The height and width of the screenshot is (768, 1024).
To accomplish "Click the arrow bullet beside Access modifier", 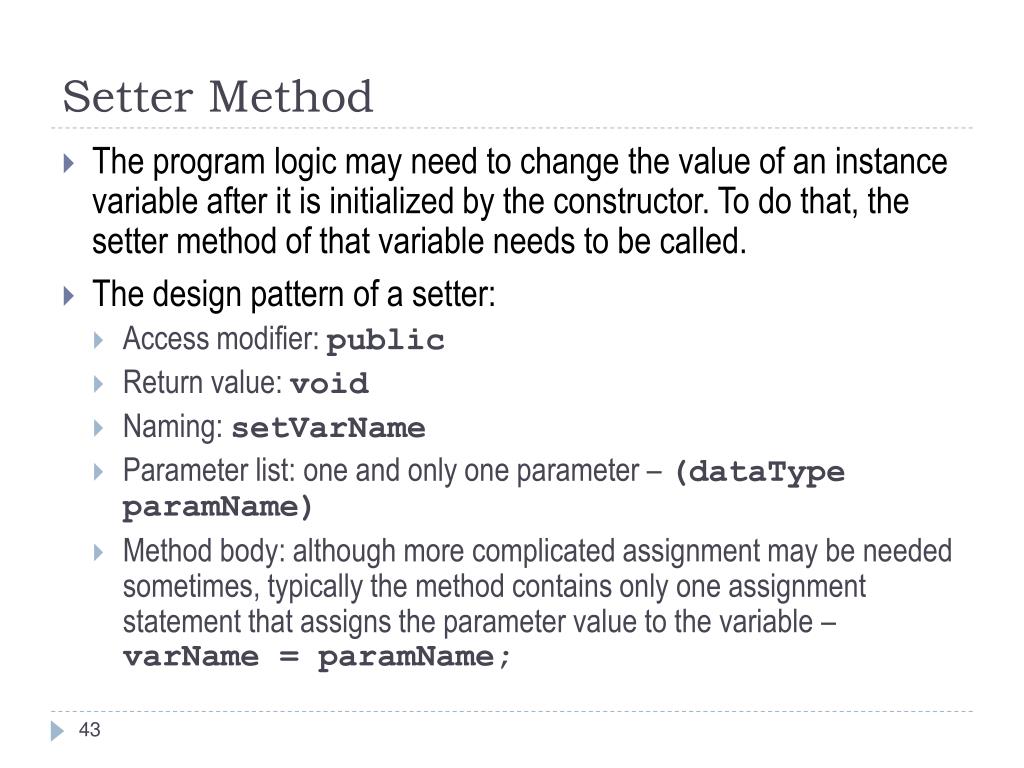I will tap(99, 340).
